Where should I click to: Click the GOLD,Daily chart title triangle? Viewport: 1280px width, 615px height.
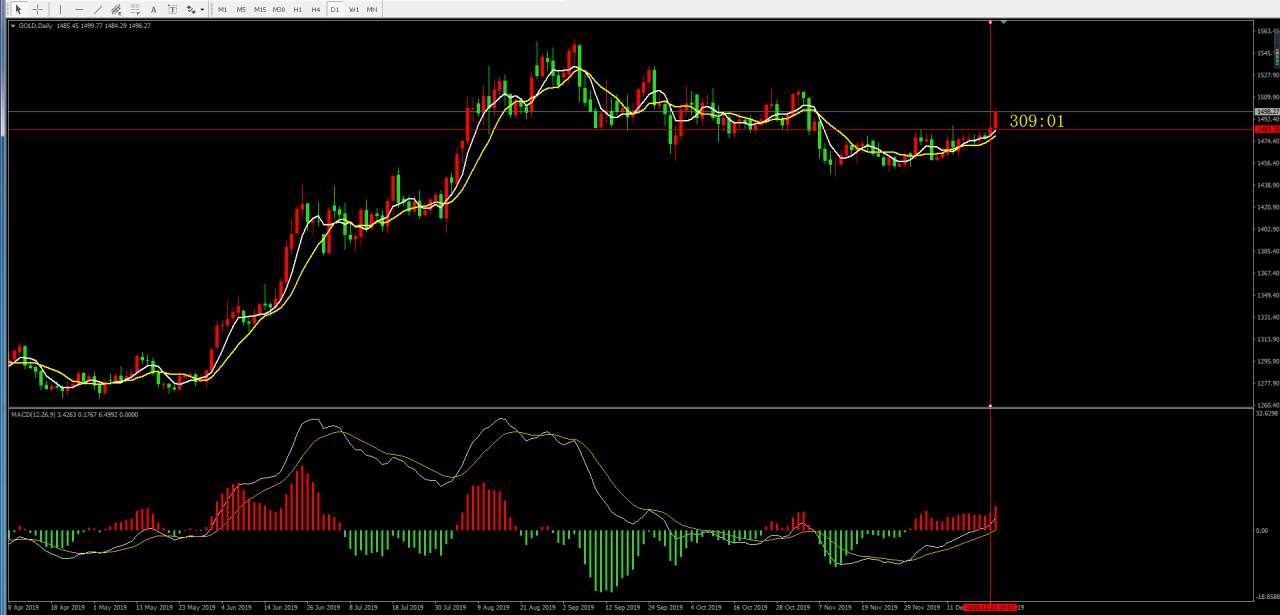(12, 26)
